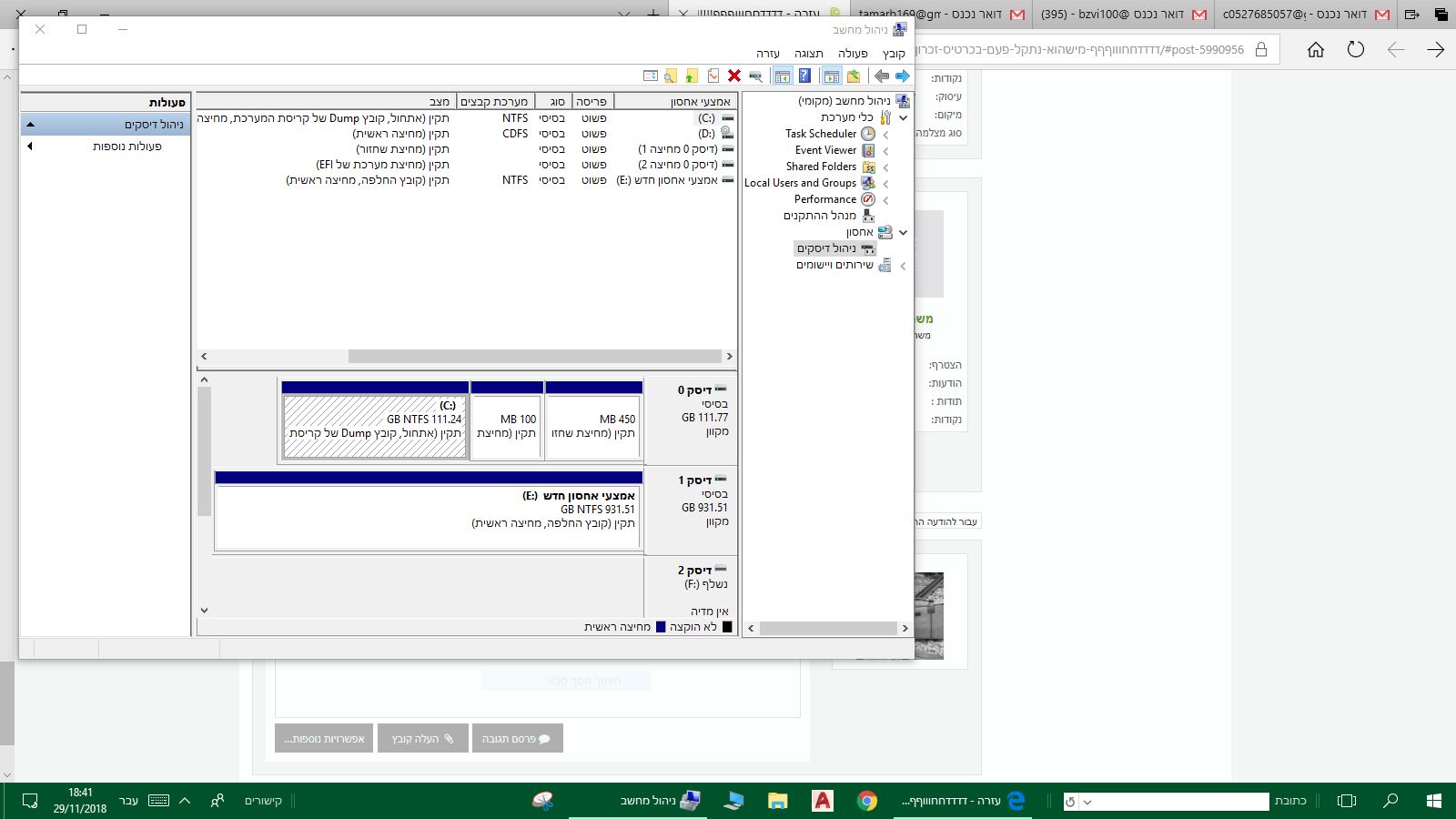The width and height of the screenshot is (1456, 819).
Task: Click the דיסק 0 disk label box
Action: tap(689, 420)
